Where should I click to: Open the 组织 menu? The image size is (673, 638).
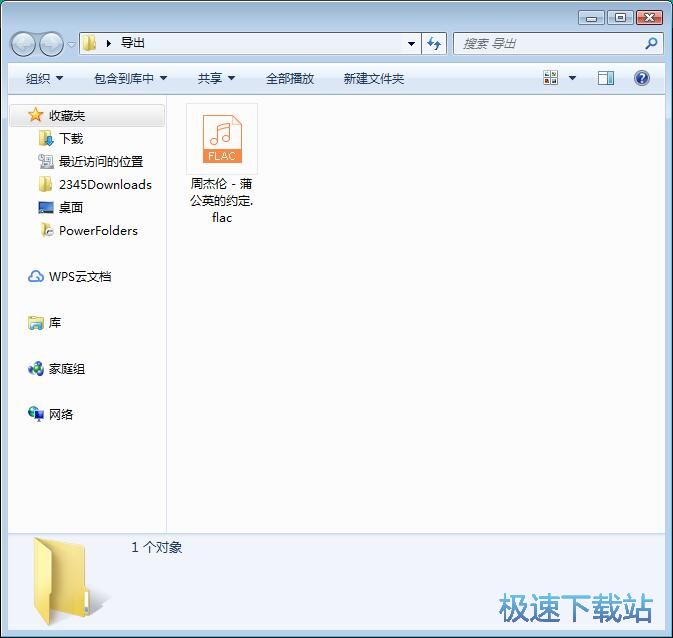click(x=45, y=78)
